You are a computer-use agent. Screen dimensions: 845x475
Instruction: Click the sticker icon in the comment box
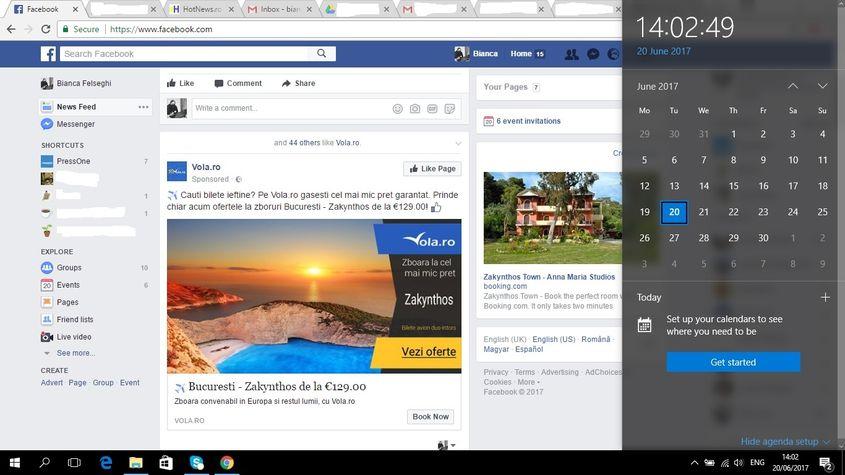click(x=450, y=109)
